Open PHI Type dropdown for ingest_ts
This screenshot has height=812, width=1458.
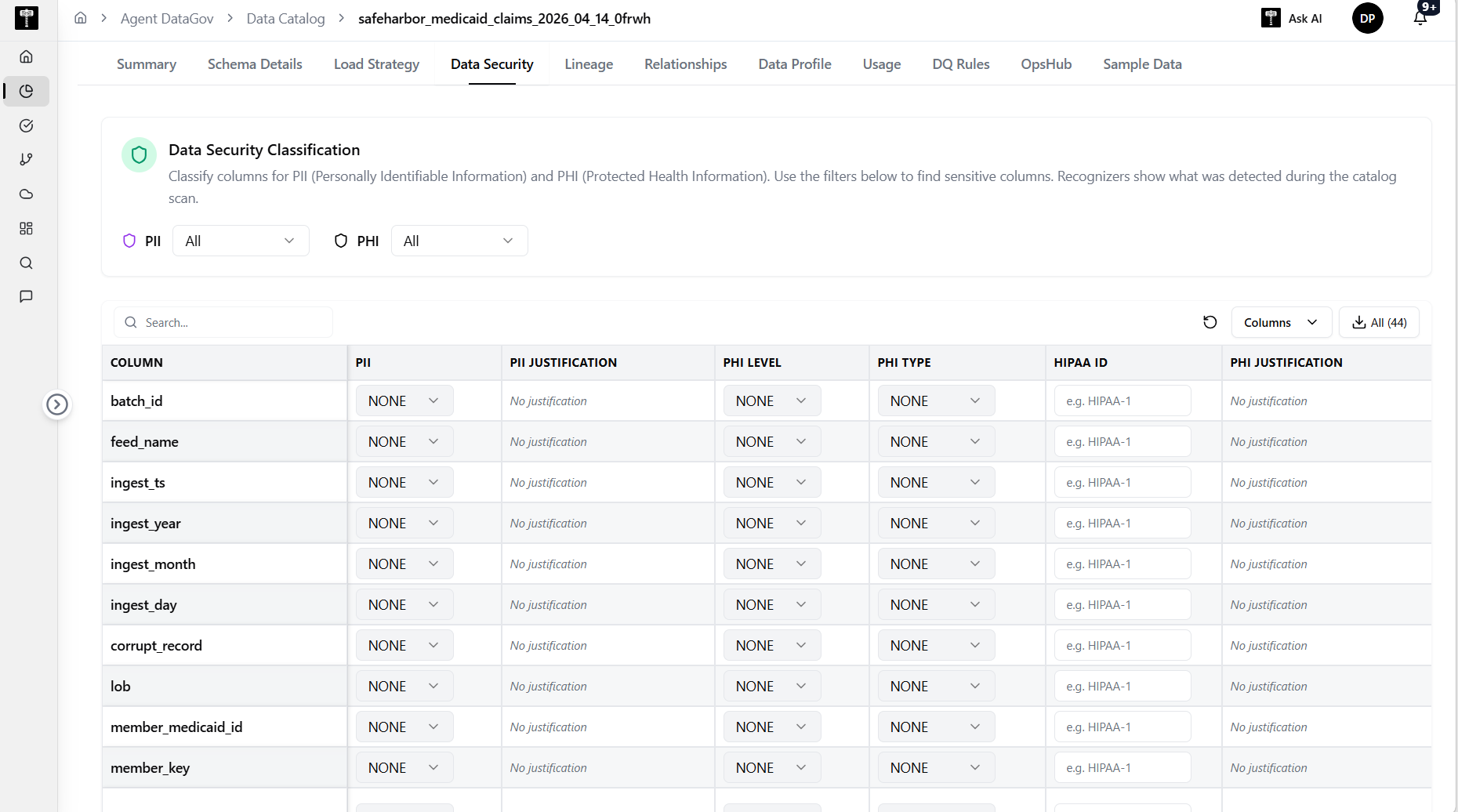click(936, 482)
